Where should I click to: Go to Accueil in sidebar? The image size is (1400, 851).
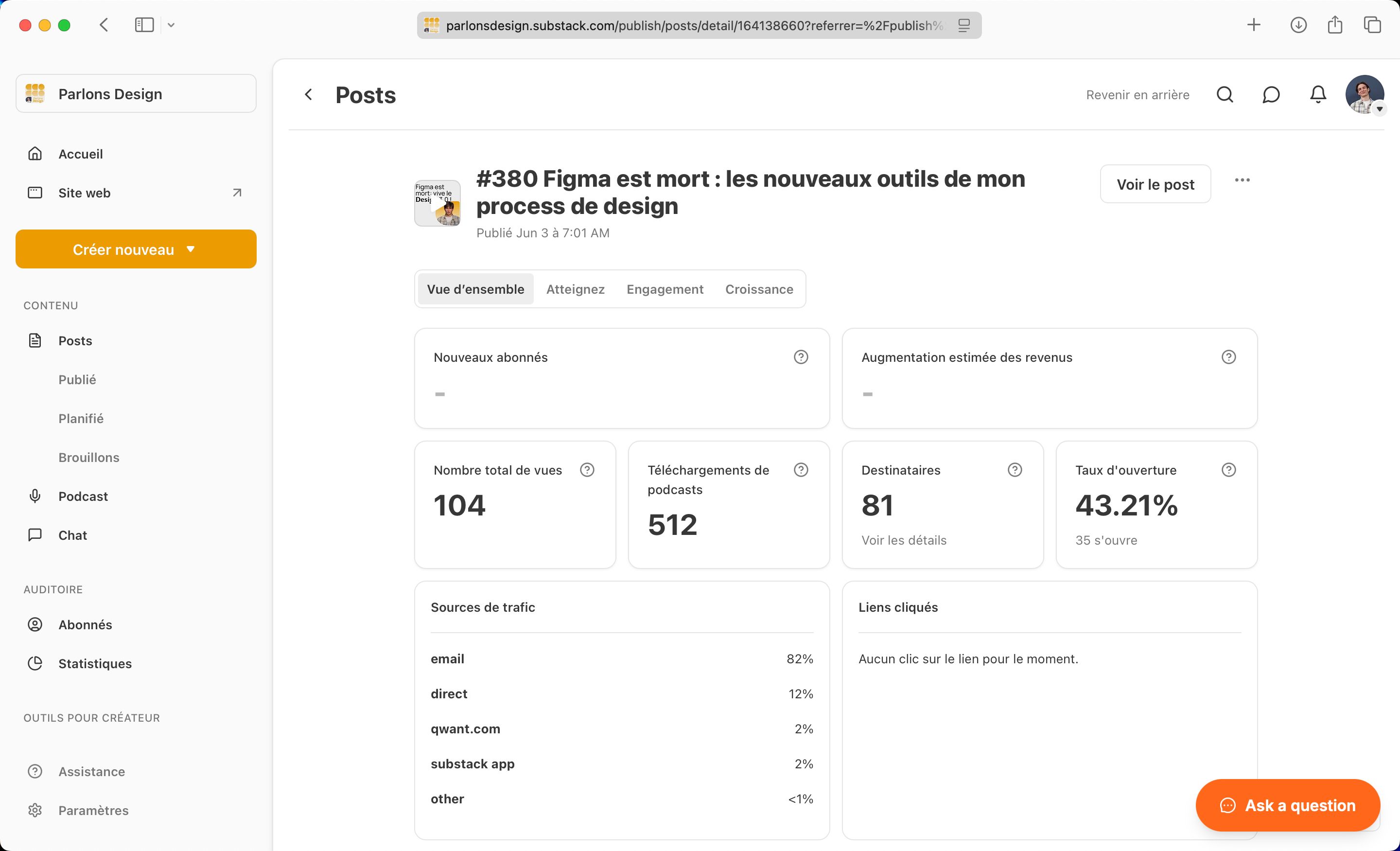[x=81, y=154]
